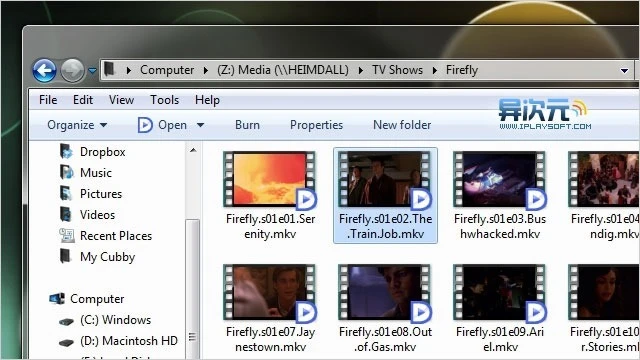Select Videos in navigation pane
The image size is (640, 360).
click(97, 215)
